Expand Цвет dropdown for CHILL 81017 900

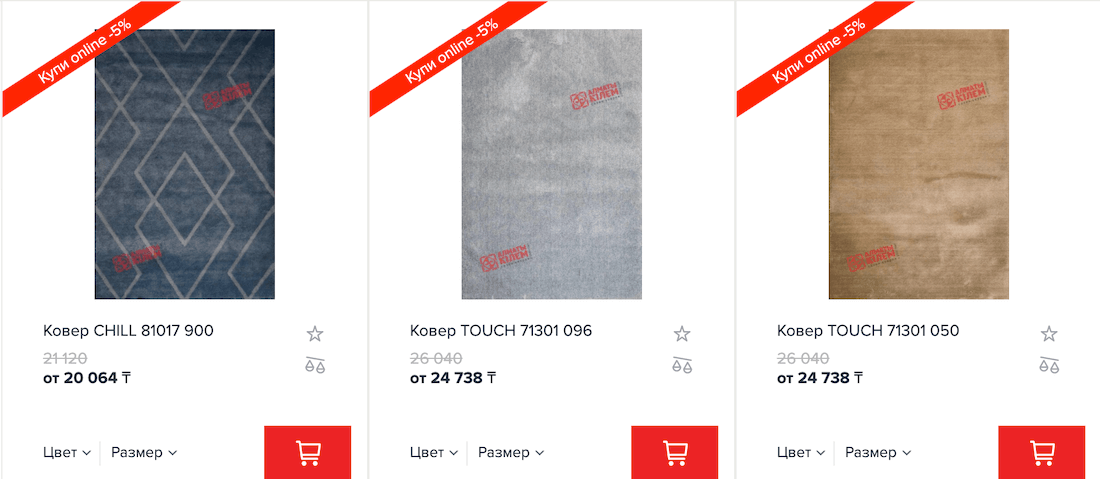pyautogui.click(x=67, y=452)
